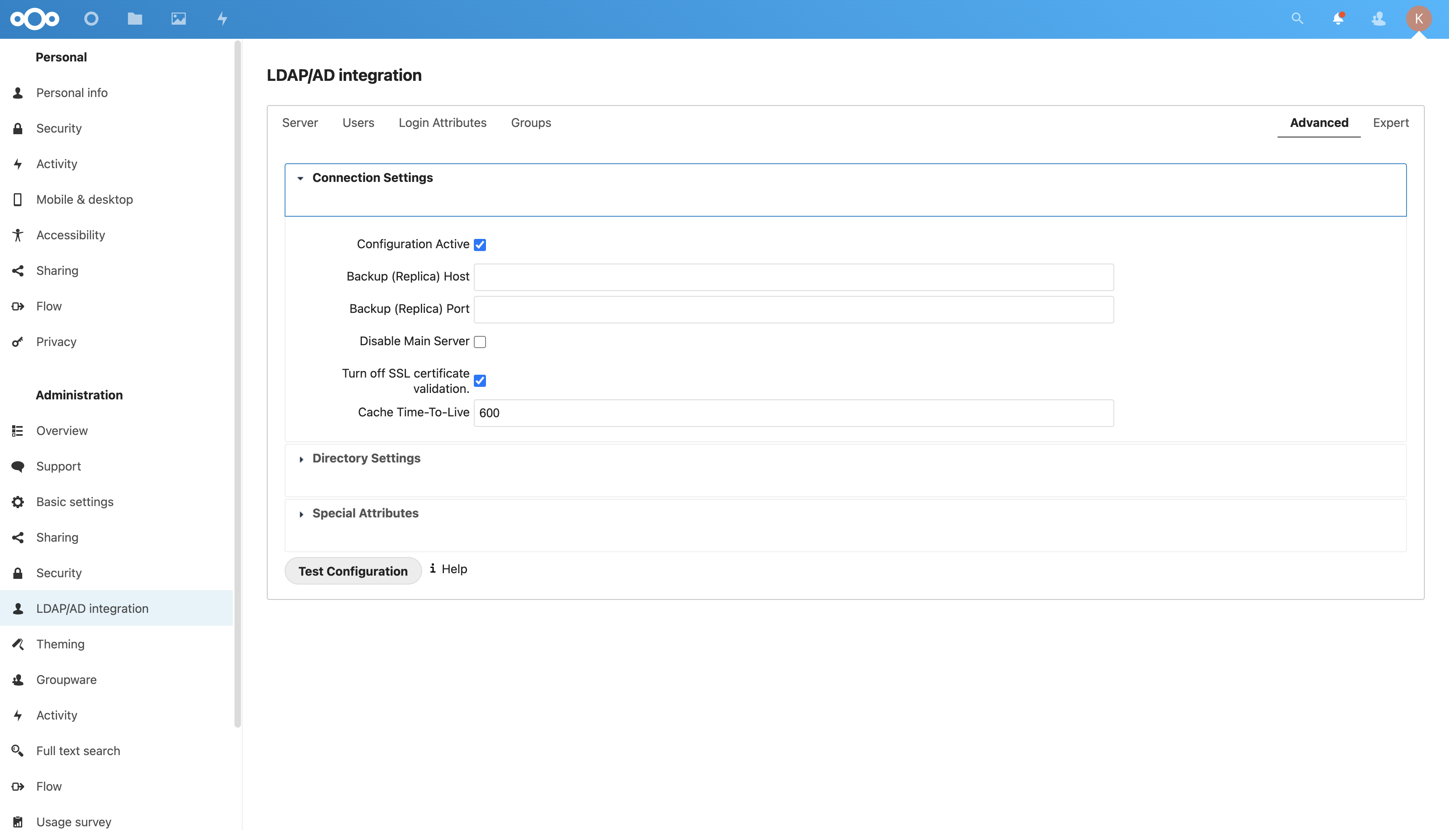Enable the Disable Main Server checkbox
Screen dimensions: 1449x840
(x=479, y=342)
